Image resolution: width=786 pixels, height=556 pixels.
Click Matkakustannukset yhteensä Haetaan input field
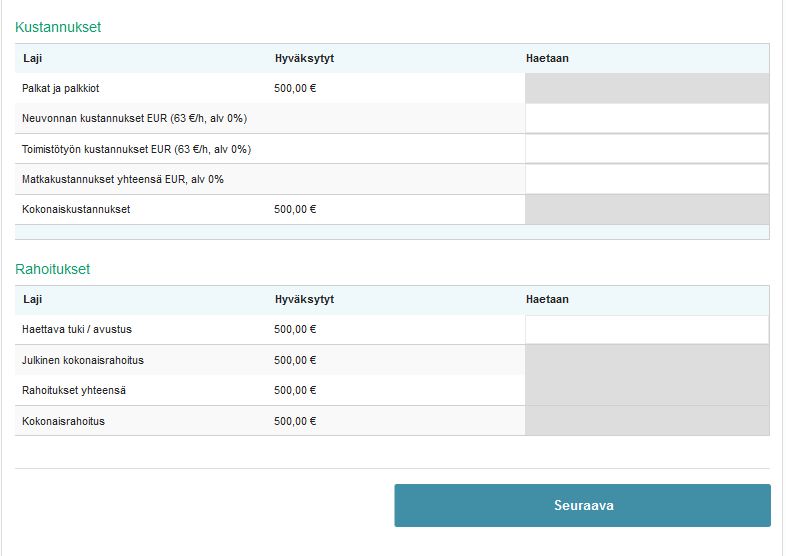647,179
